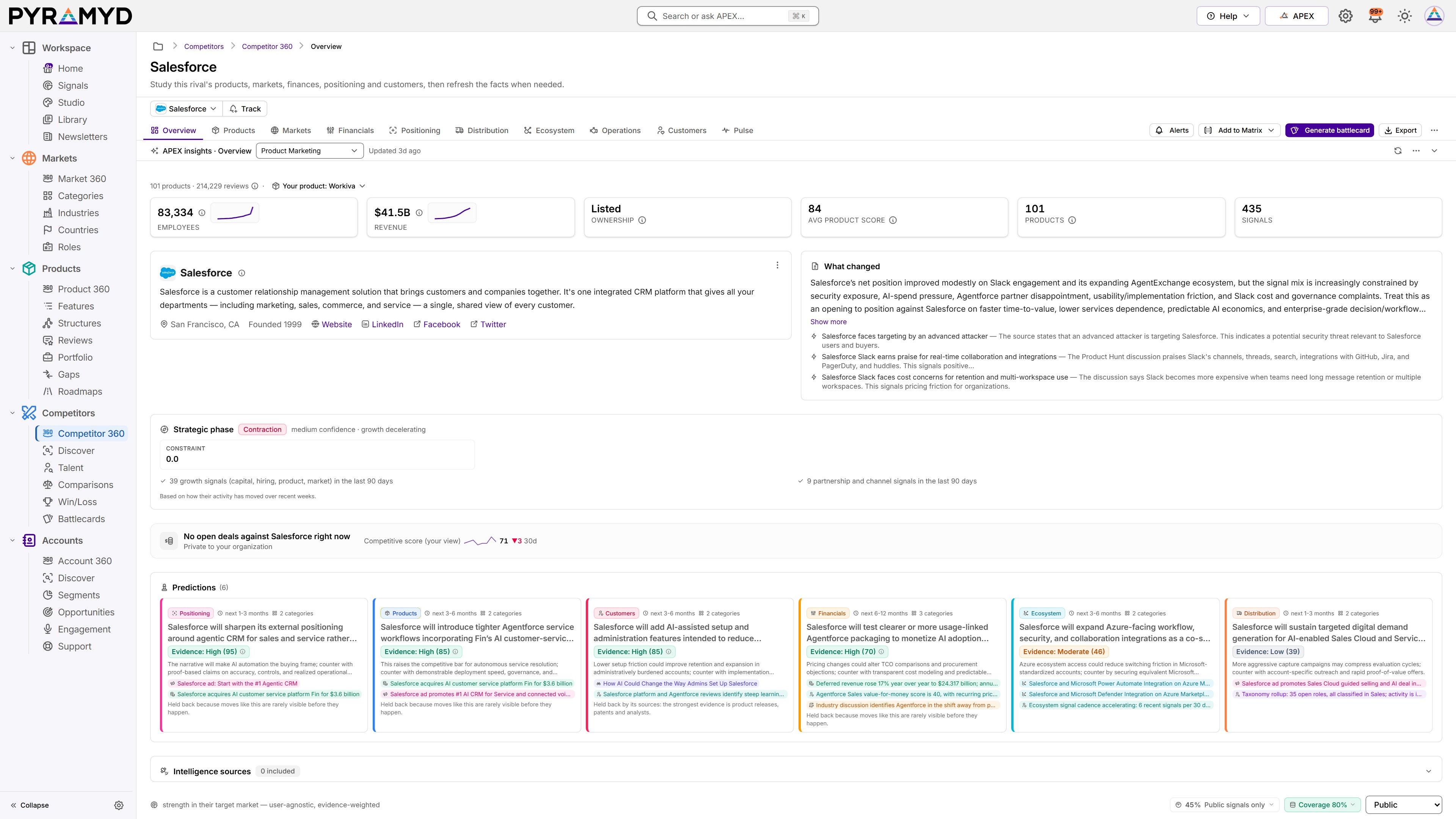Collapse the Workspace sidebar group
Viewport: 1456px width, 819px height.
coord(13,48)
